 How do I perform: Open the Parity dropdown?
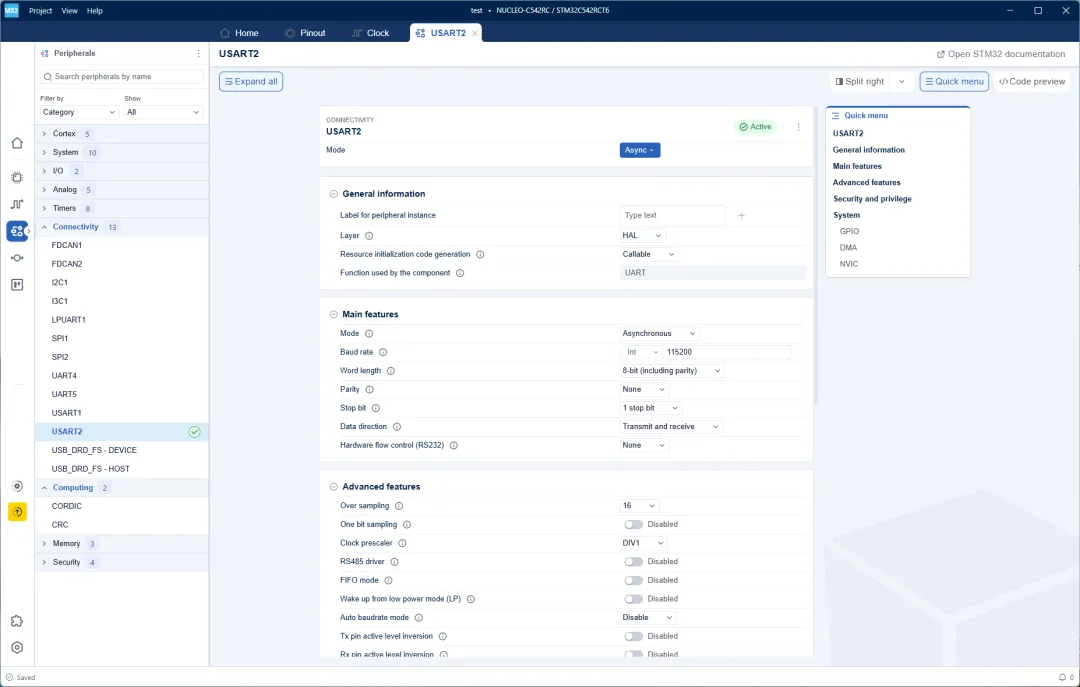tap(643, 389)
